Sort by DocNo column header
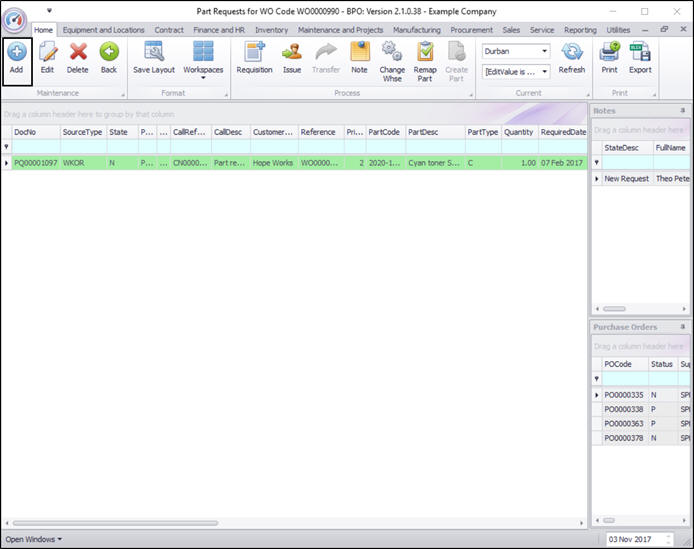Screen dimensions: 694x549 pos(36,132)
